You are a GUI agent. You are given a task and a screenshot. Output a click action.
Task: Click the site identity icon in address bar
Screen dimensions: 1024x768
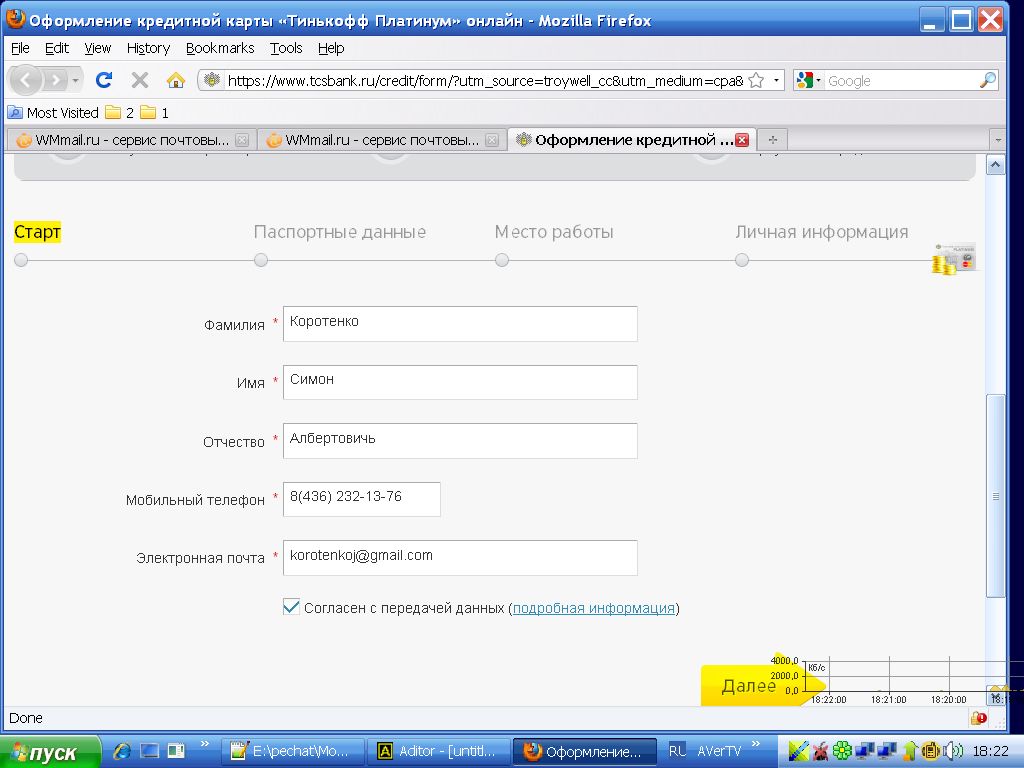(x=212, y=80)
